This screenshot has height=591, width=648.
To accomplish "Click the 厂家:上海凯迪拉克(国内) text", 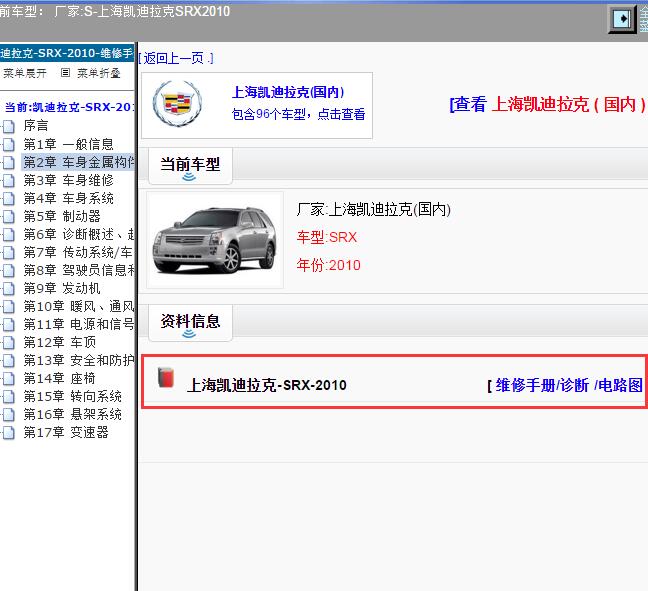I will 374,210.
